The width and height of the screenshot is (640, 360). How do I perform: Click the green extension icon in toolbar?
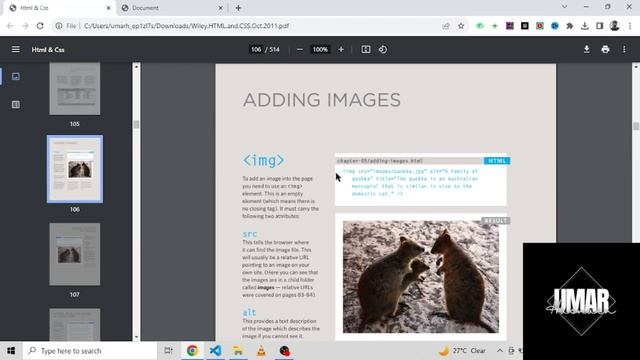click(x=480, y=26)
